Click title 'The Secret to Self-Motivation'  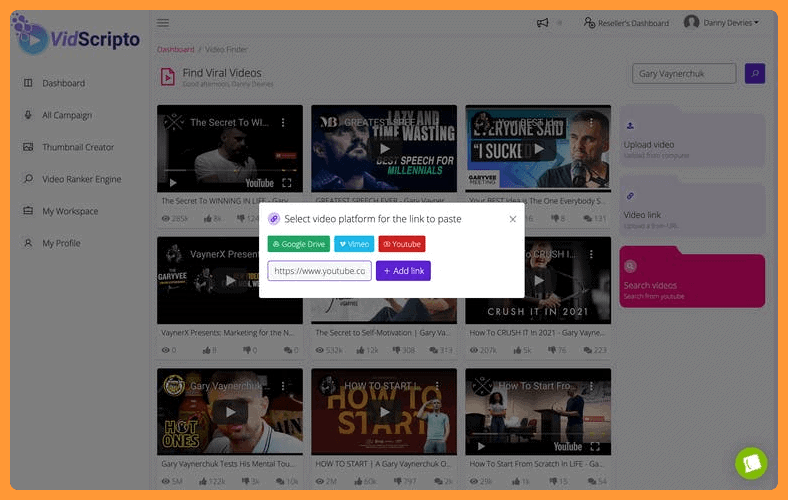pos(383,333)
